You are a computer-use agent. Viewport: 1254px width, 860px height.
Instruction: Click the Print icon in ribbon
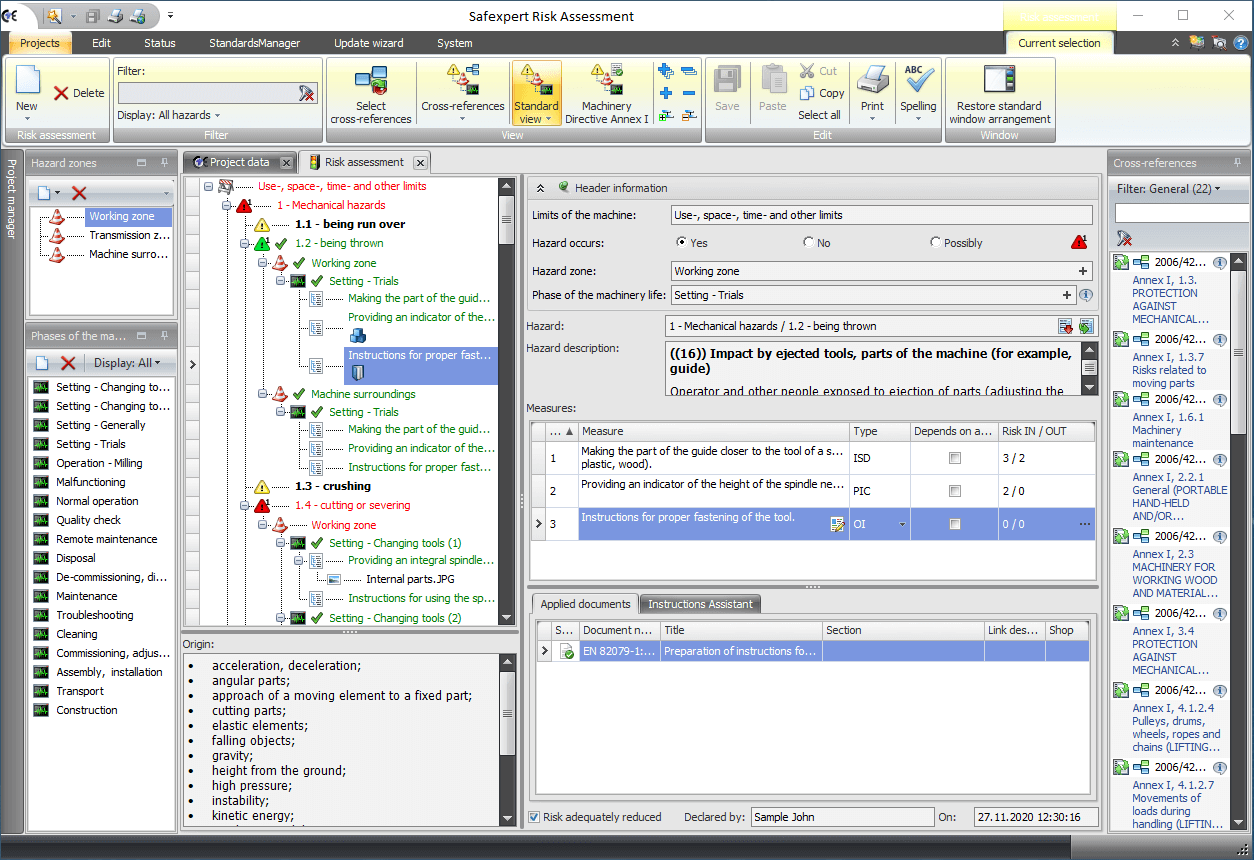click(872, 83)
